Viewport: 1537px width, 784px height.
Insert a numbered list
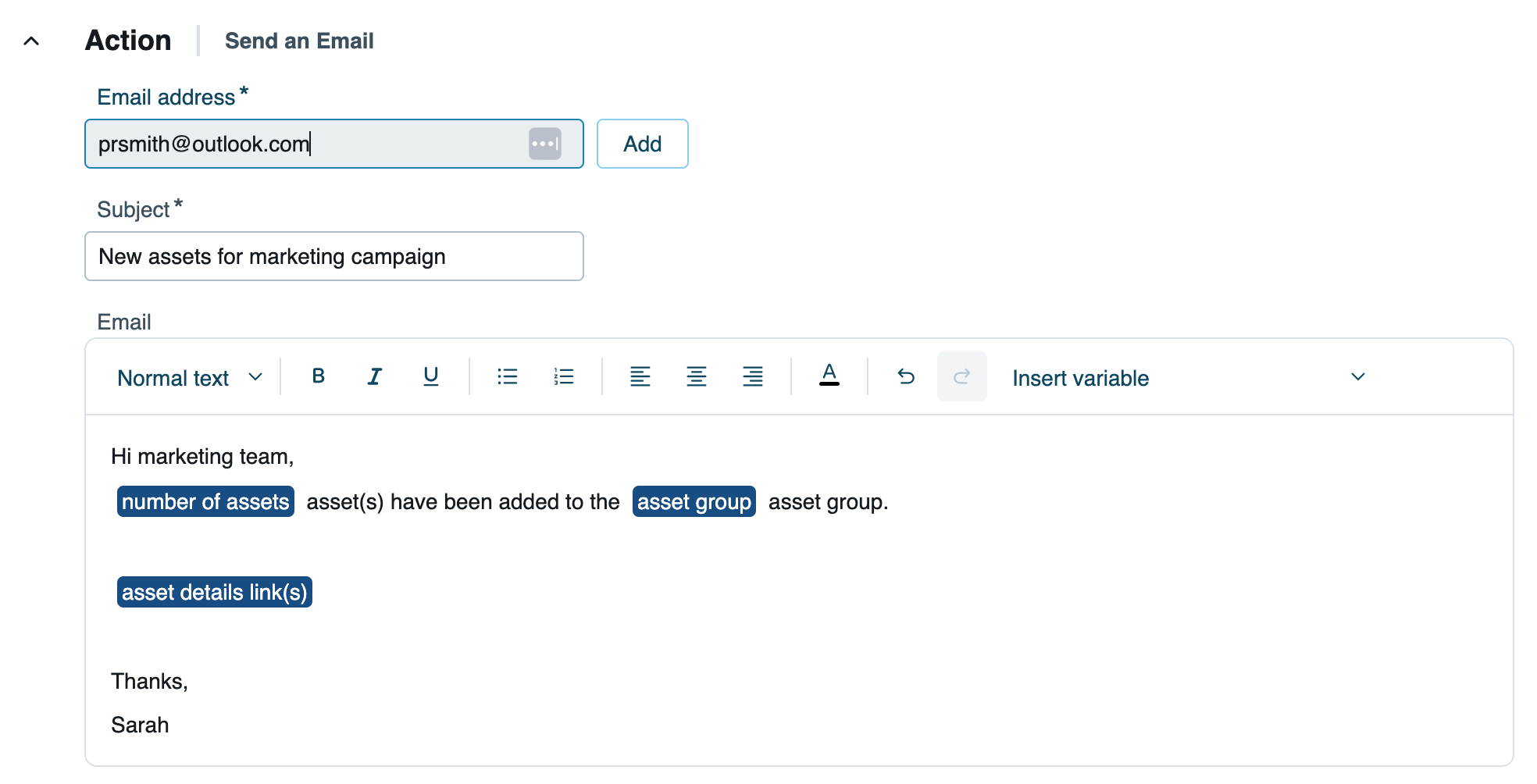point(564,376)
